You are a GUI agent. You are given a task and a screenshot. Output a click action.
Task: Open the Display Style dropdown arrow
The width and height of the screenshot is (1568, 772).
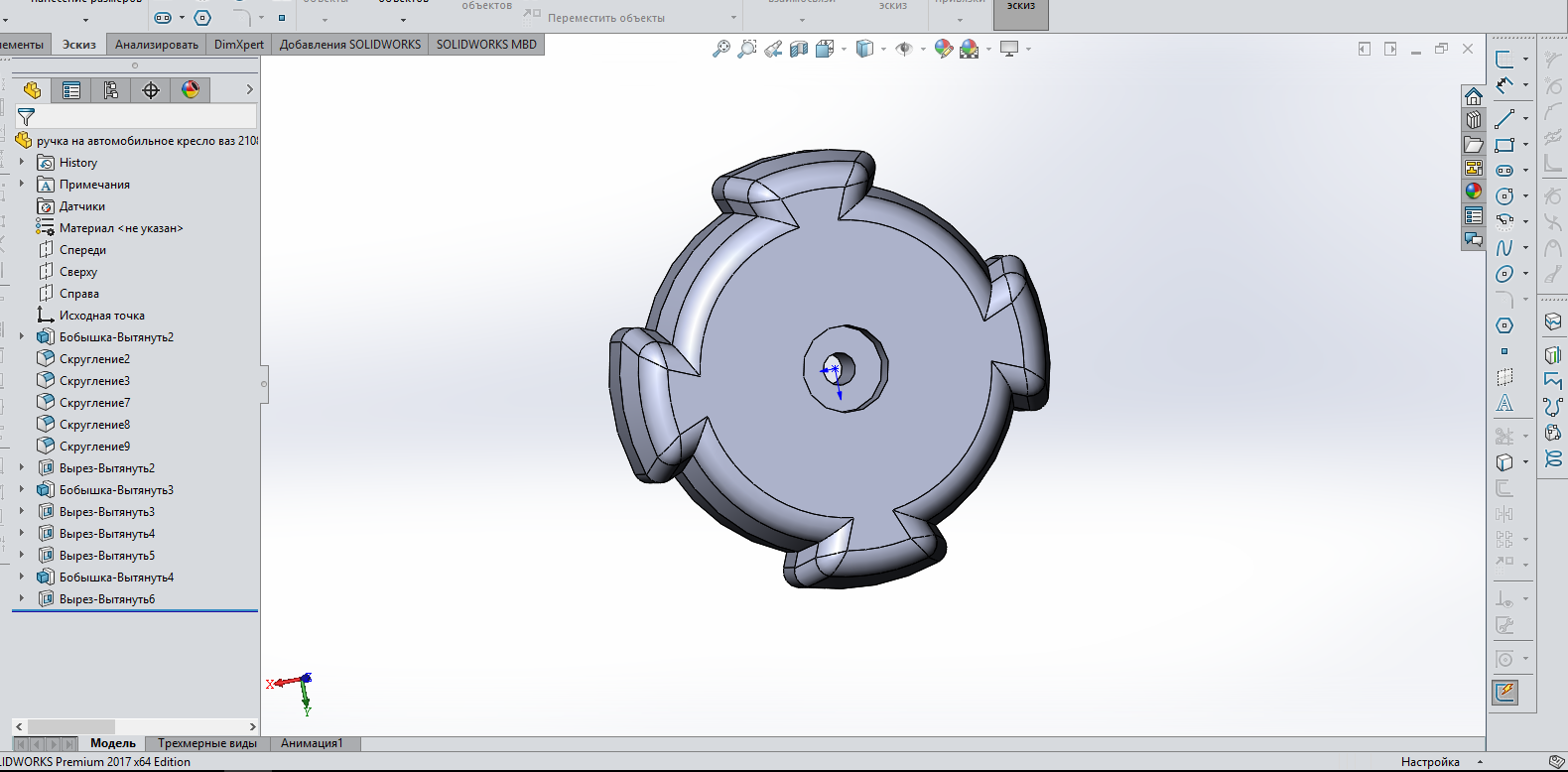883,49
